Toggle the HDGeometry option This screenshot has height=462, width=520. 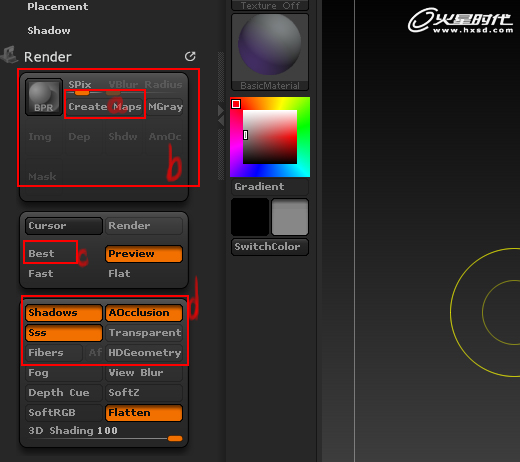(x=144, y=353)
